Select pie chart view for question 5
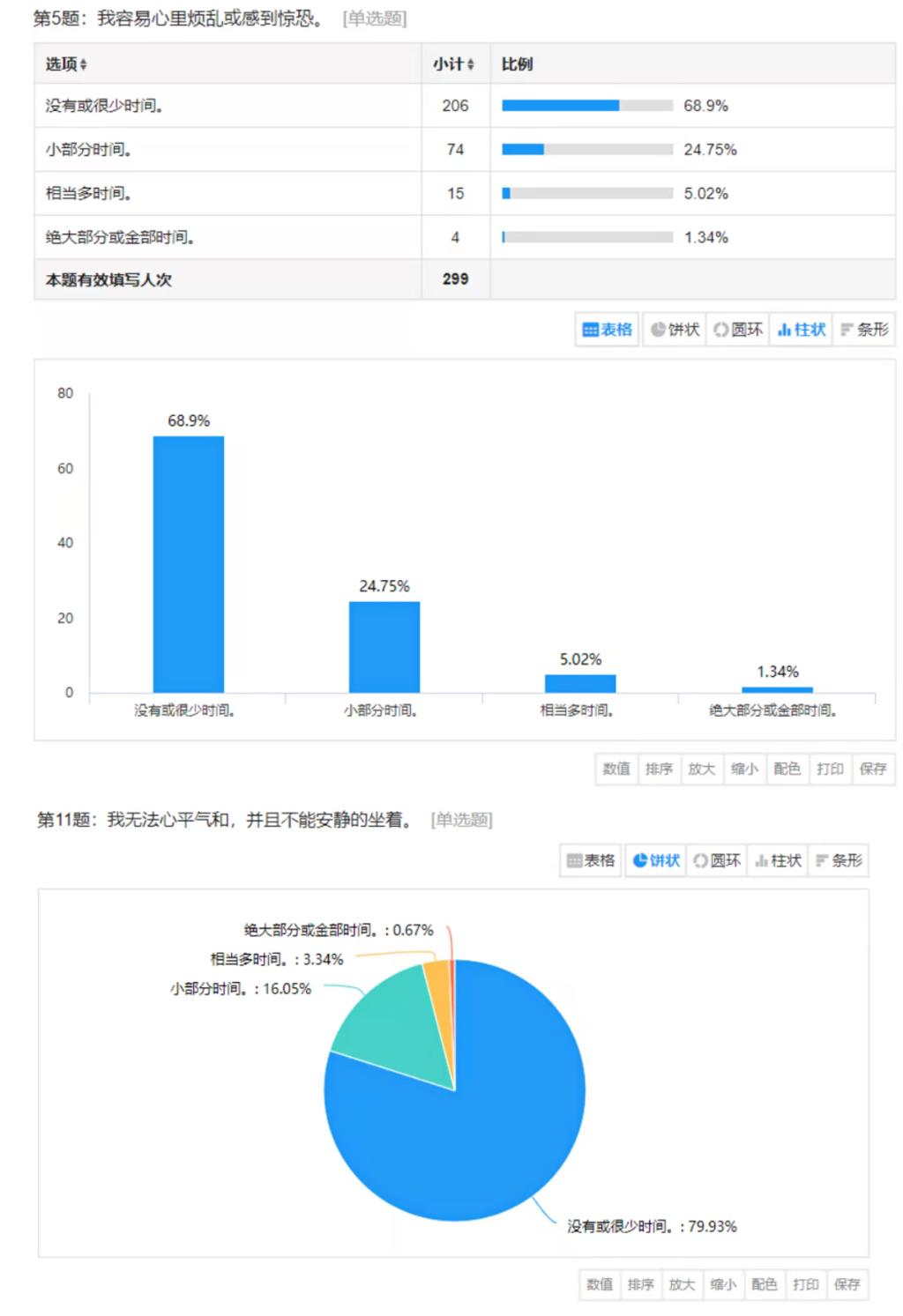Screen dimensions: 903x1316 pos(675,330)
